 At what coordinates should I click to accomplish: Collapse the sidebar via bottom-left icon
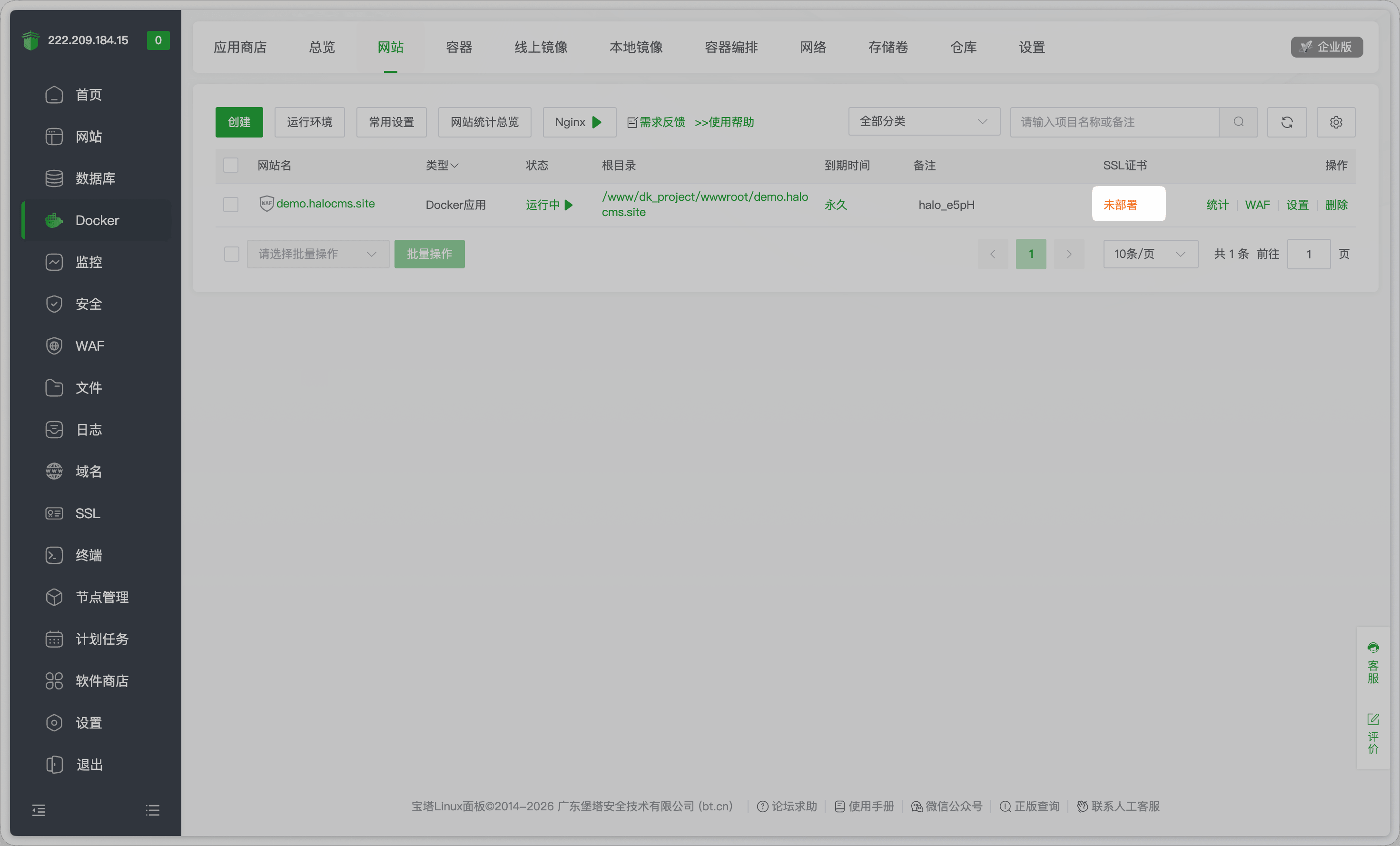point(39,810)
